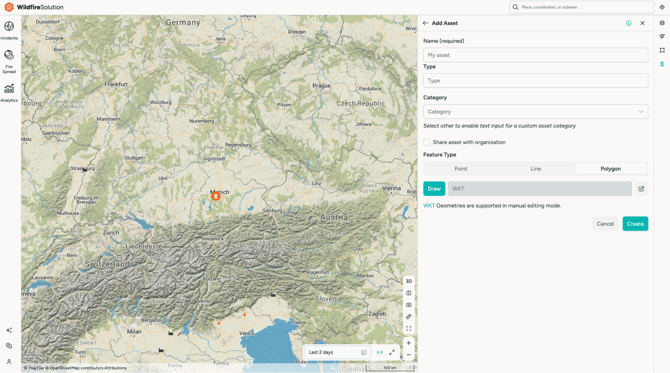Screen dimensions: 670x373
Task: Select Line feature type
Action: [535, 169]
